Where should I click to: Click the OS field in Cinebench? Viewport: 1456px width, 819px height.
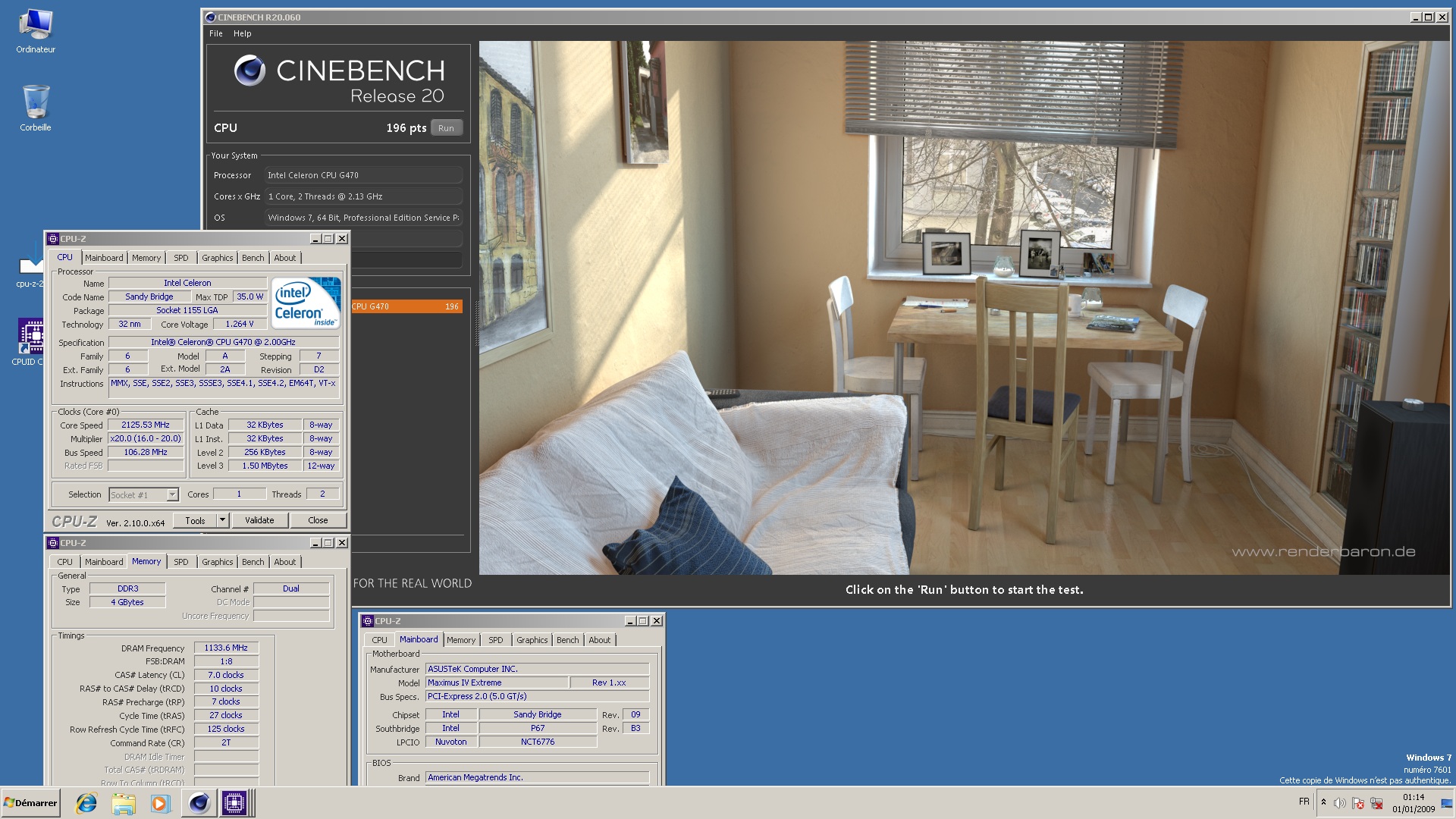tap(363, 218)
